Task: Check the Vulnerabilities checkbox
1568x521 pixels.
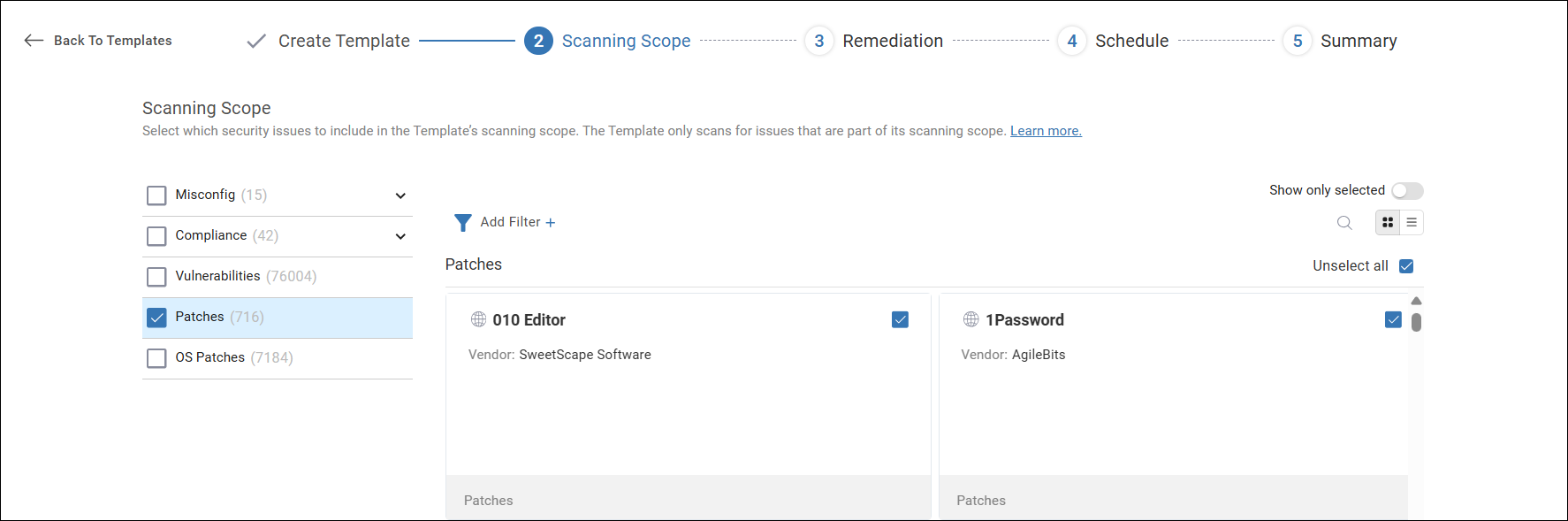Action: (x=156, y=277)
